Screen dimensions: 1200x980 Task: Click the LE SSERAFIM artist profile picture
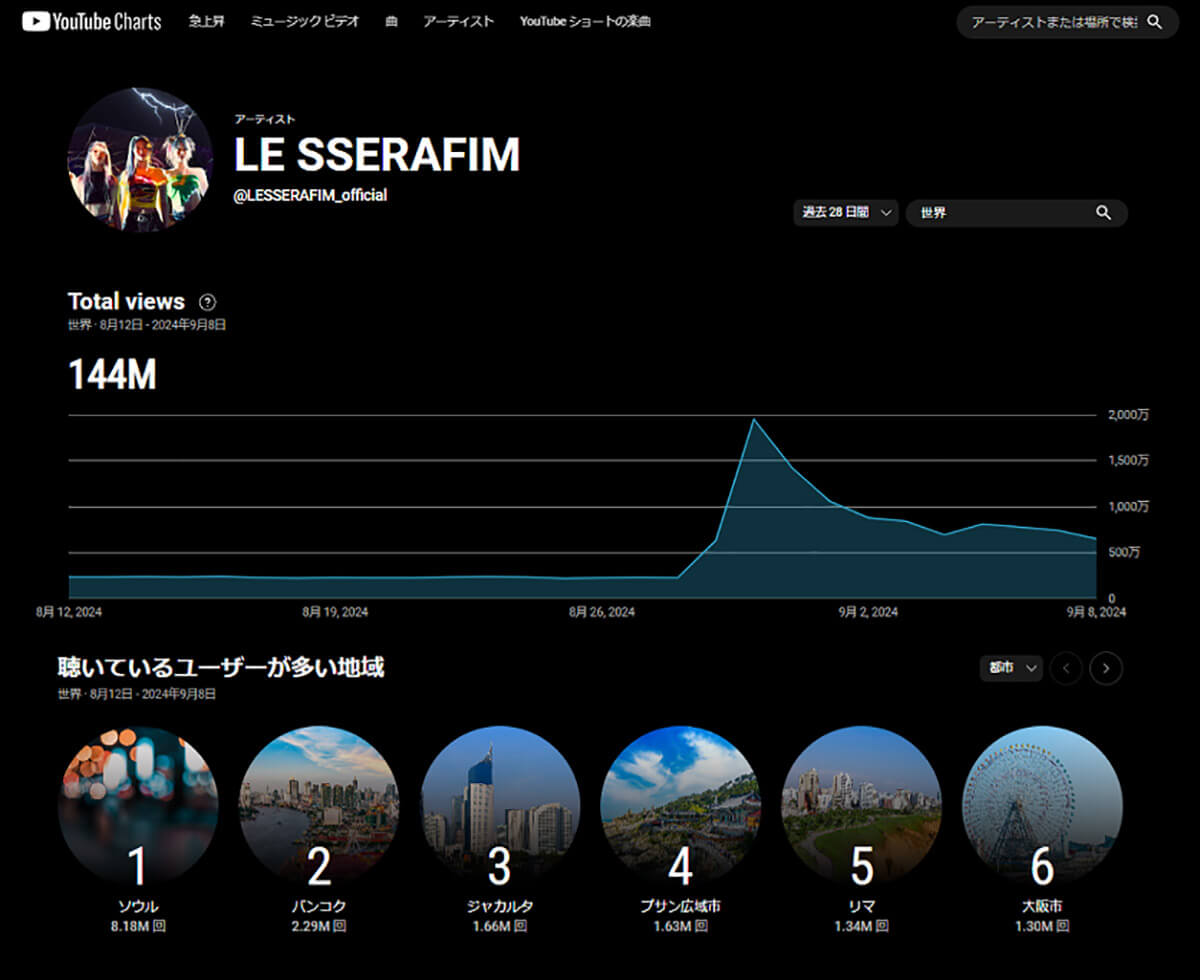140,160
